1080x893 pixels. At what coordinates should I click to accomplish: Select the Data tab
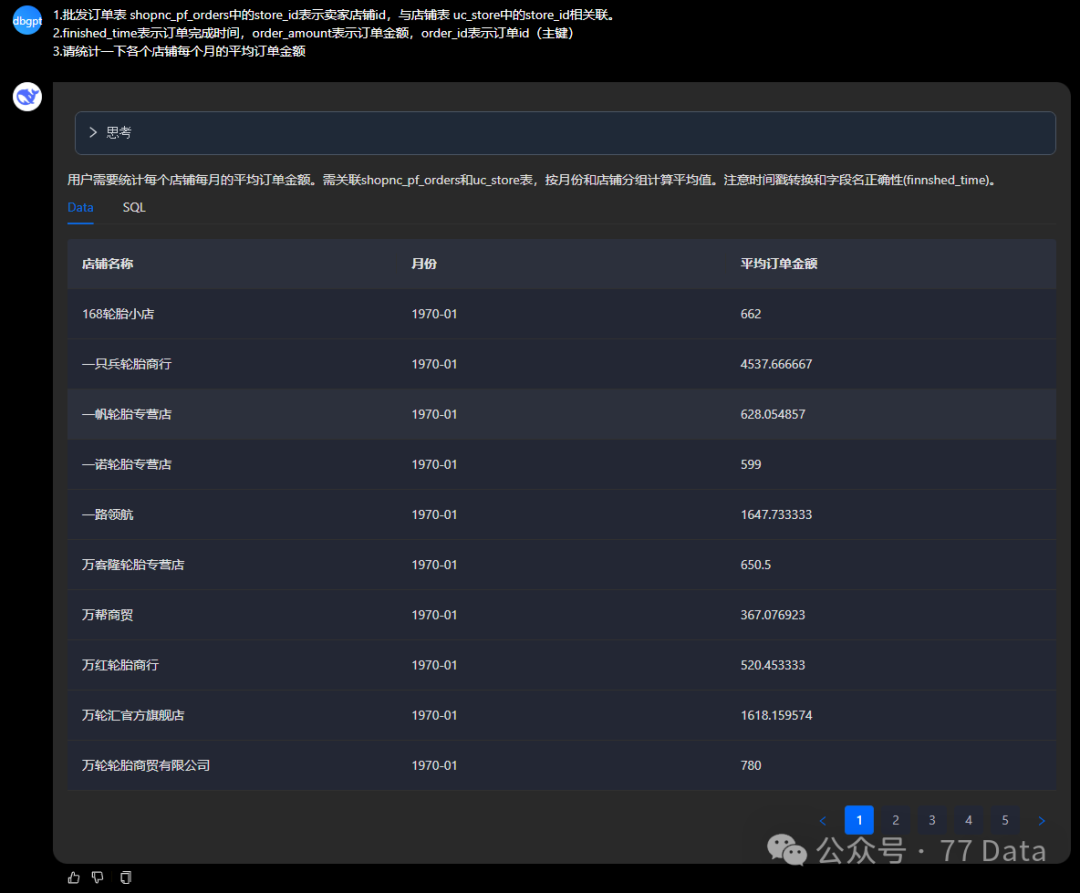(80, 207)
